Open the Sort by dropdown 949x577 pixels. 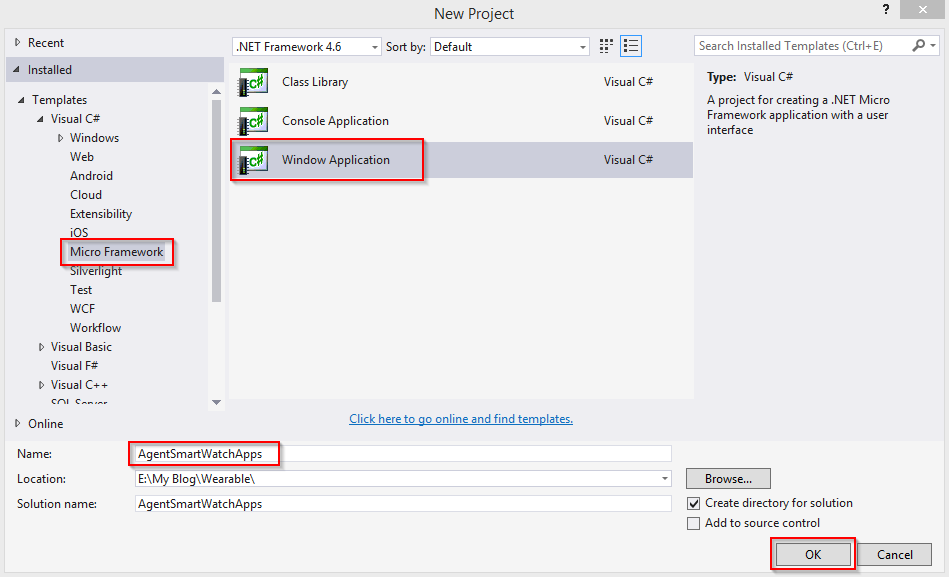583,47
